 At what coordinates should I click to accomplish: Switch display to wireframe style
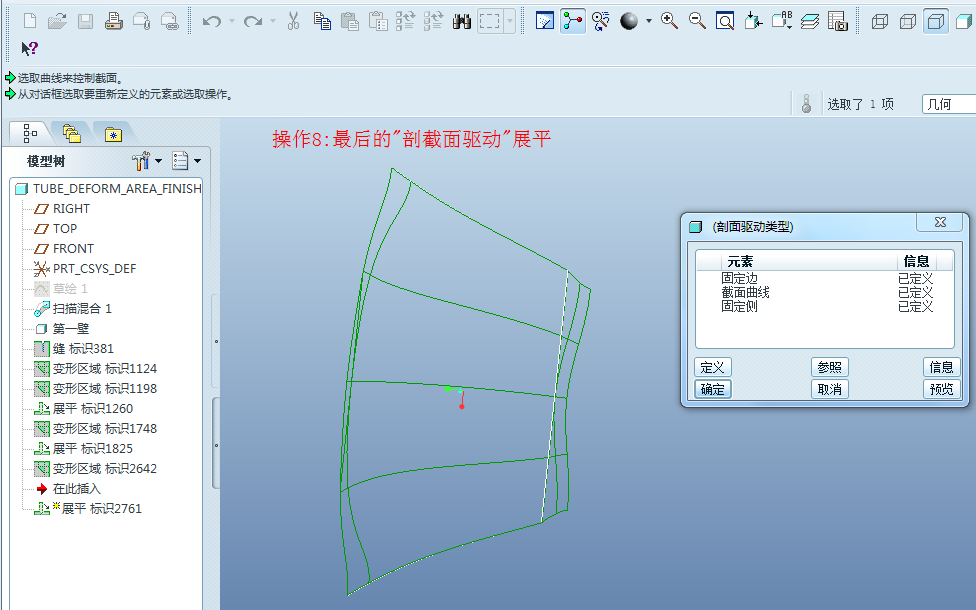coord(880,21)
